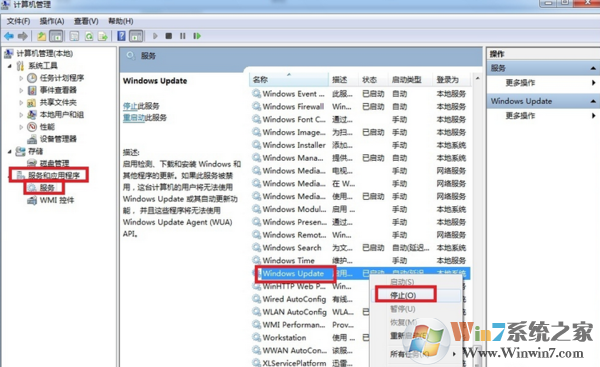This screenshot has width=600, height=367.
Task: Click the 重启动 this service link
Action: 134,117
